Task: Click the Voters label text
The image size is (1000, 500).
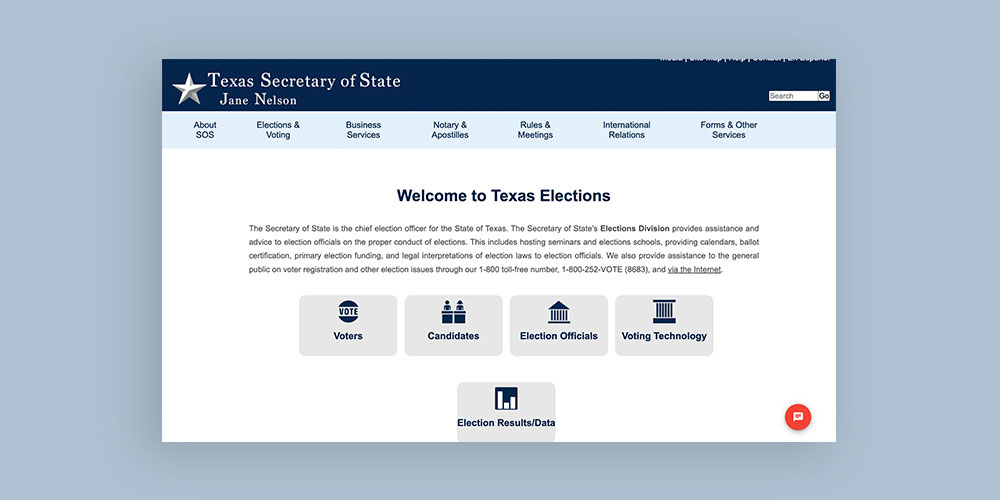Action: [348, 337]
